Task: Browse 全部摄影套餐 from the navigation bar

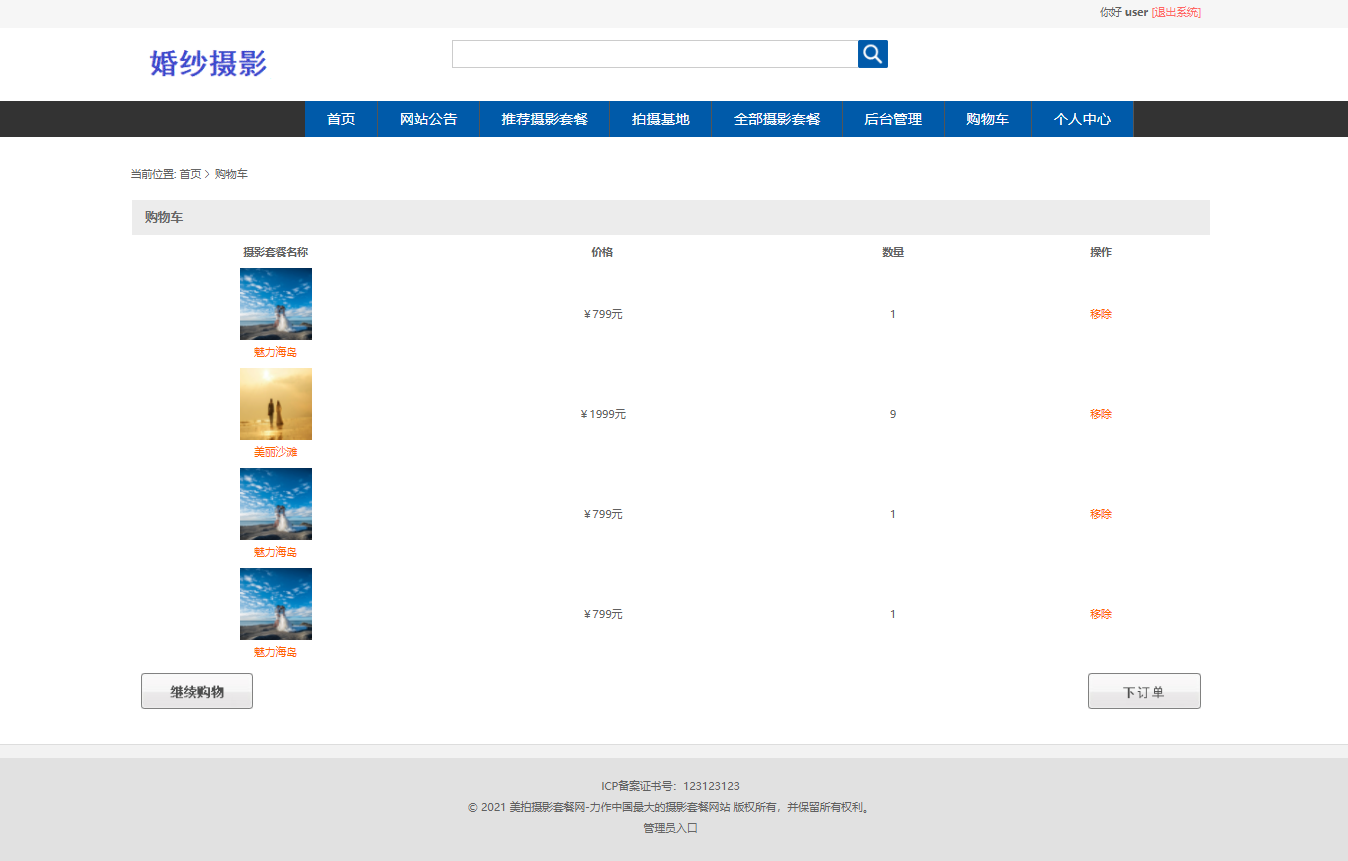Action: (777, 118)
